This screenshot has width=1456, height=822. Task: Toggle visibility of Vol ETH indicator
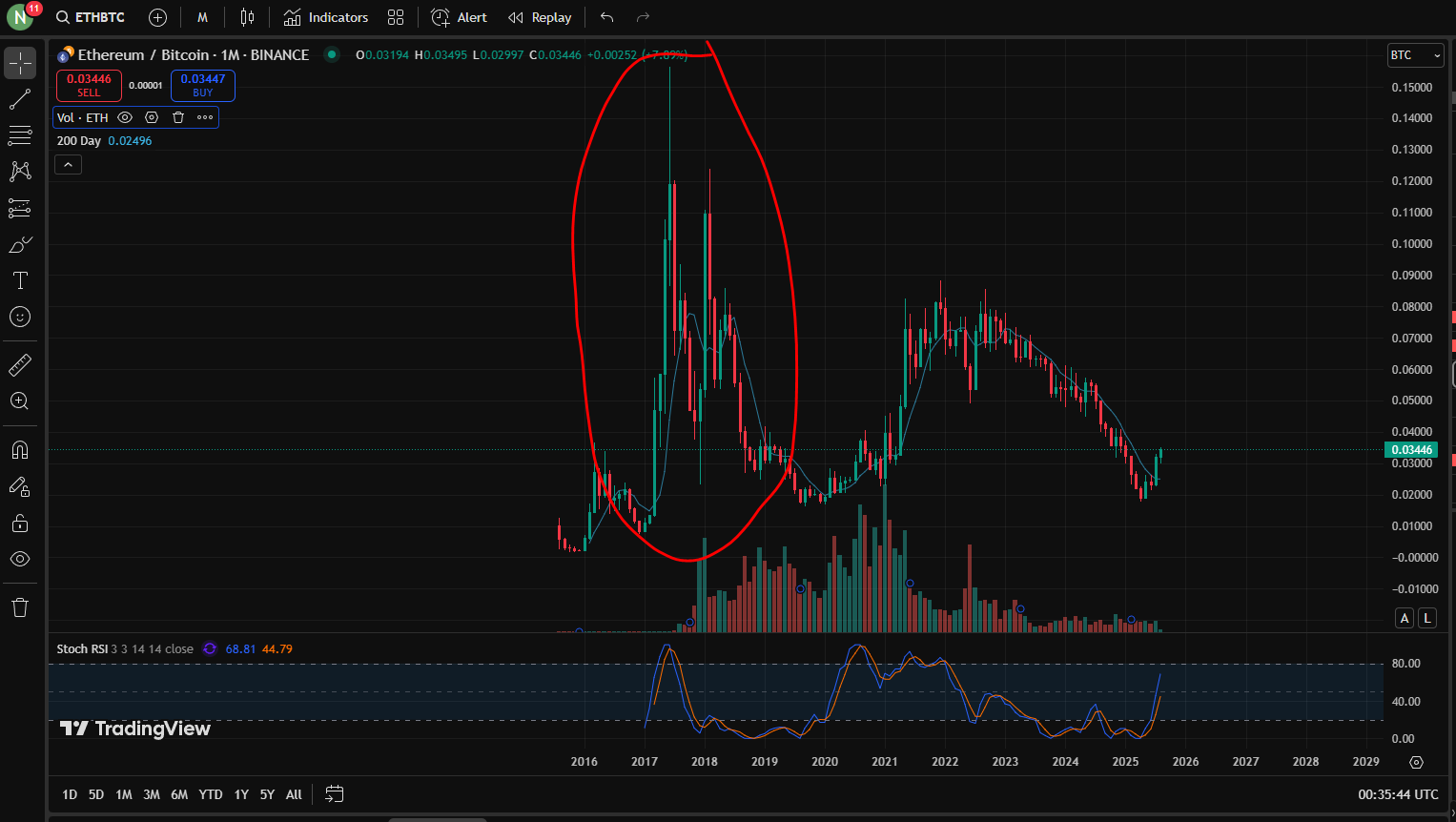(x=125, y=117)
